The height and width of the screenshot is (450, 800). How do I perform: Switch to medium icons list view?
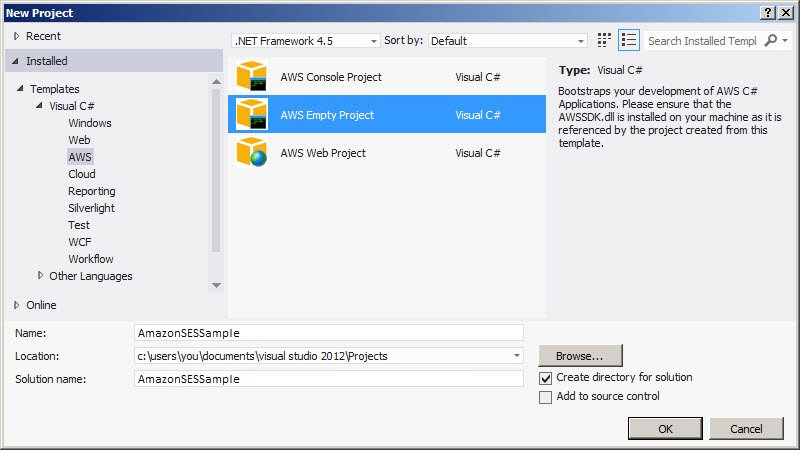(x=629, y=40)
